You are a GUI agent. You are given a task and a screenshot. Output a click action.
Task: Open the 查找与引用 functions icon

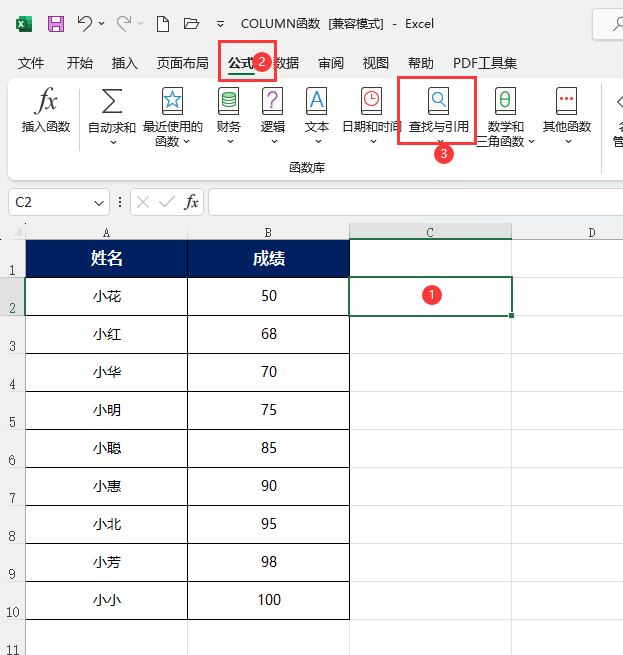[x=438, y=101]
